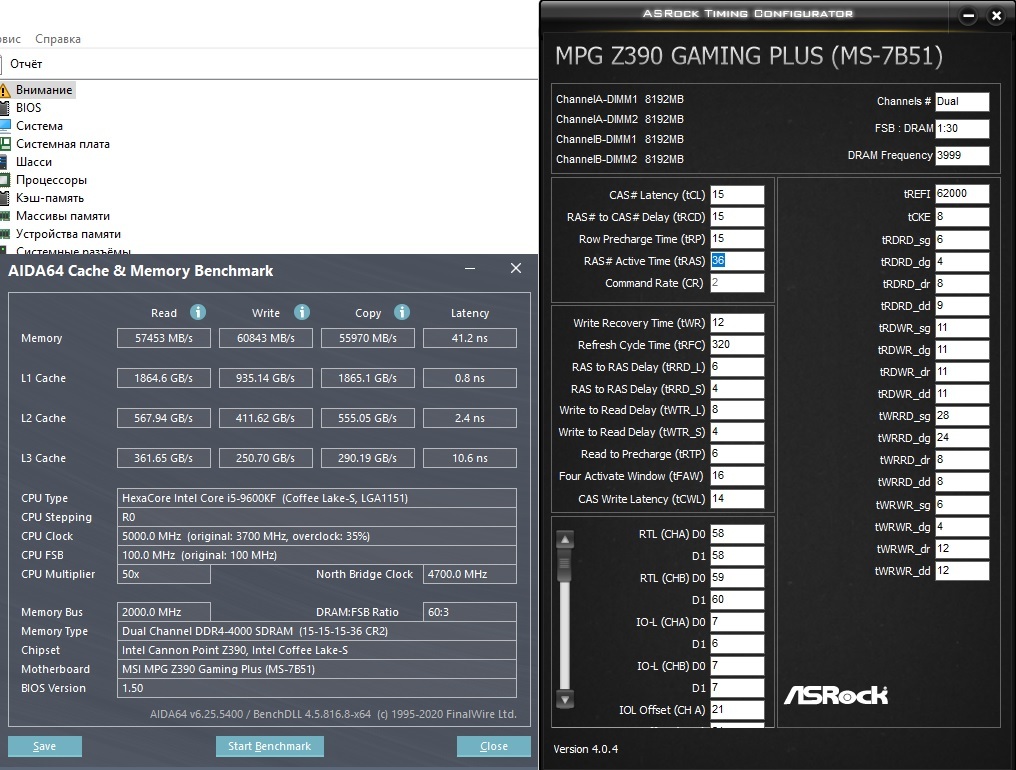Click the Системная плата board icon
The image size is (1016, 770).
[5, 144]
